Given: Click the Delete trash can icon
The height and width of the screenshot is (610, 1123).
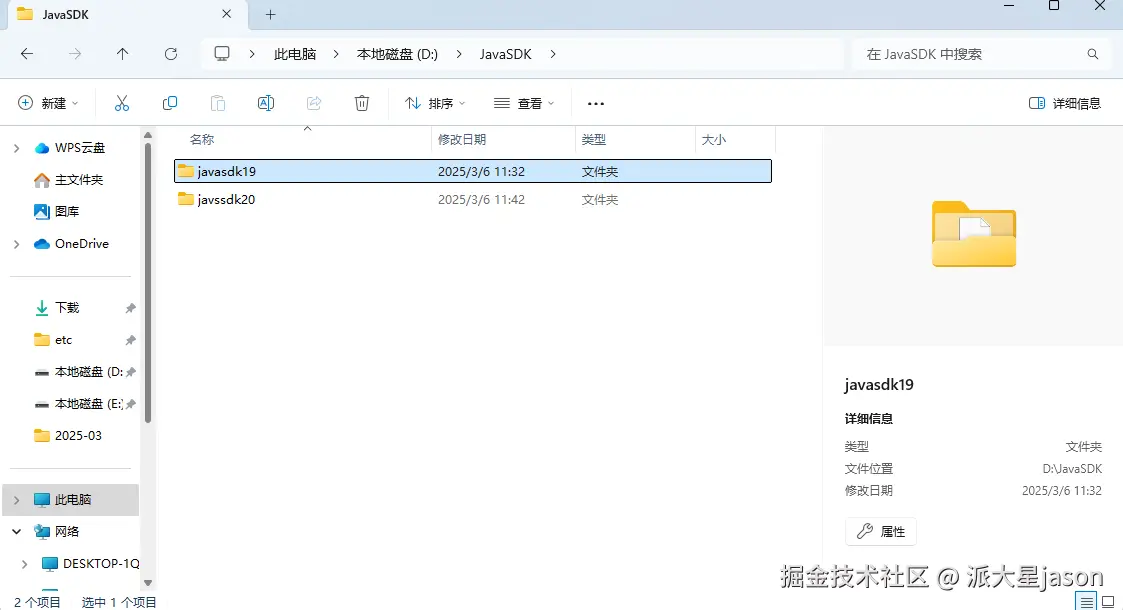Looking at the screenshot, I should (362, 103).
